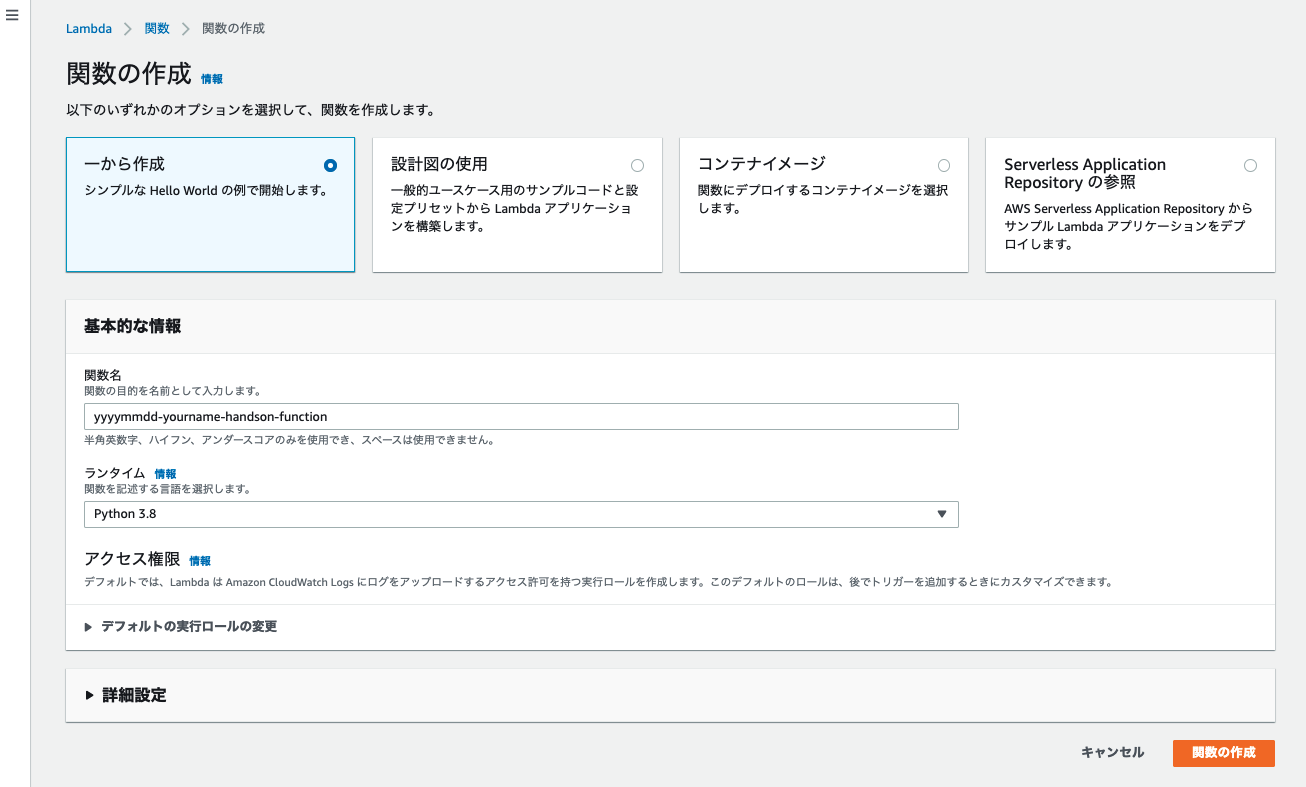The width and height of the screenshot is (1306, 787).
Task: Click the コンテナイメージ card description text
Action: pos(823,199)
